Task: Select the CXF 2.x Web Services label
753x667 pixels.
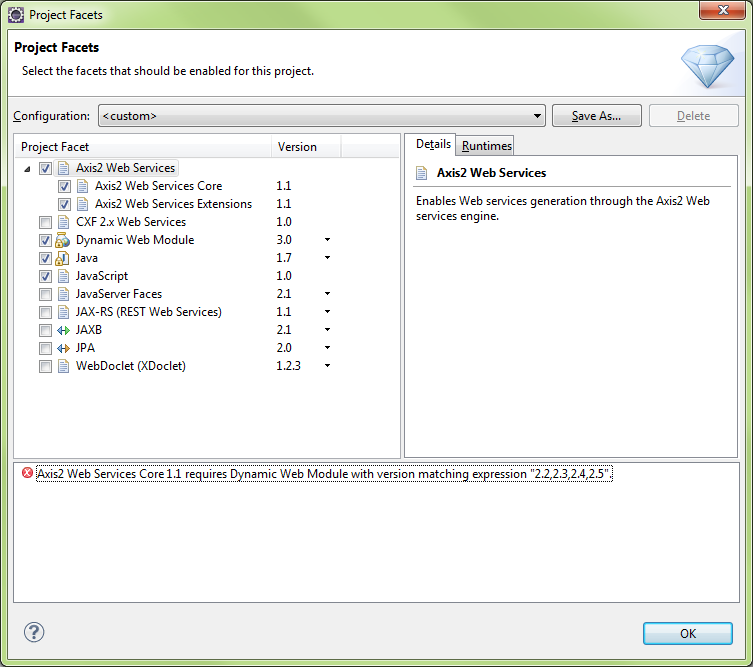Action: click(x=131, y=222)
